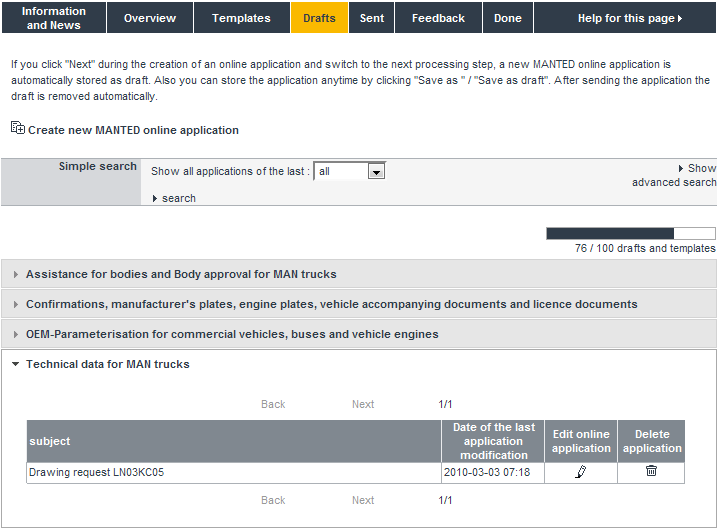The height and width of the screenshot is (530, 719).
Task: Open the Information and News tab
Action: [x=54, y=18]
